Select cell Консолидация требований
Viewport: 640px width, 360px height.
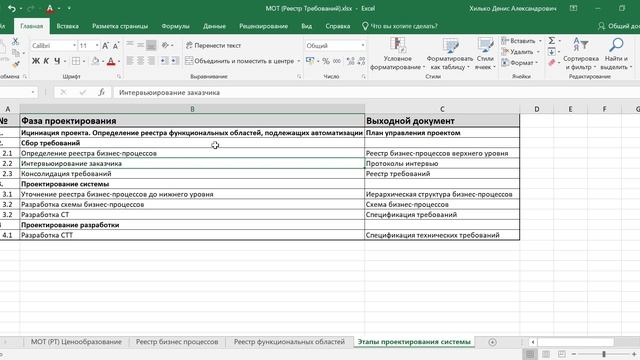tap(192, 174)
